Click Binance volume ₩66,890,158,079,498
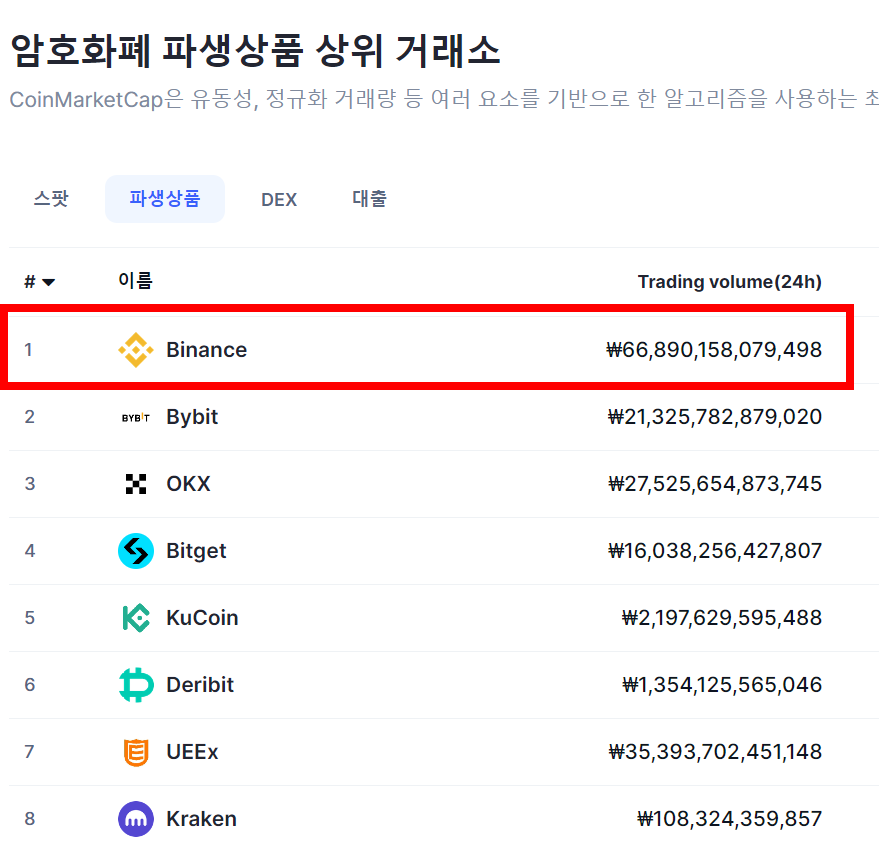The image size is (879, 846). pyautogui.click(x=714, y=350)
